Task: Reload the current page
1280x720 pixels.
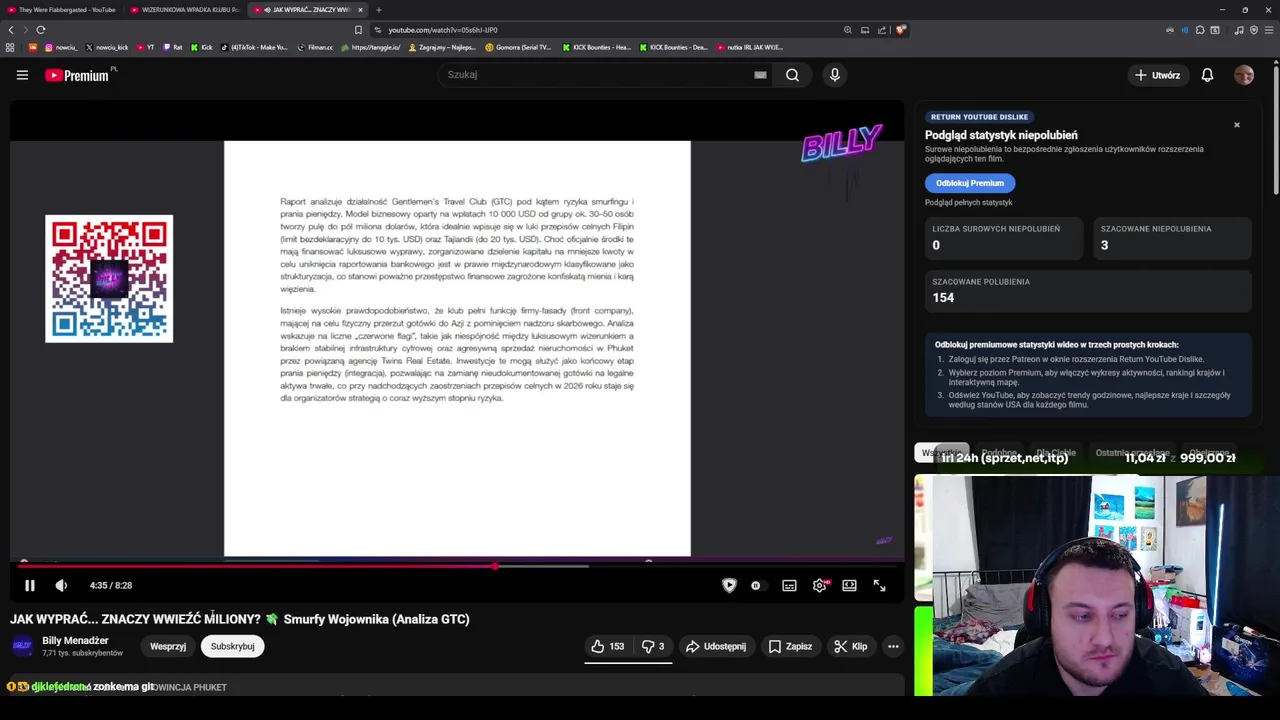Action: pyautogui.click(x=40, y=30)
